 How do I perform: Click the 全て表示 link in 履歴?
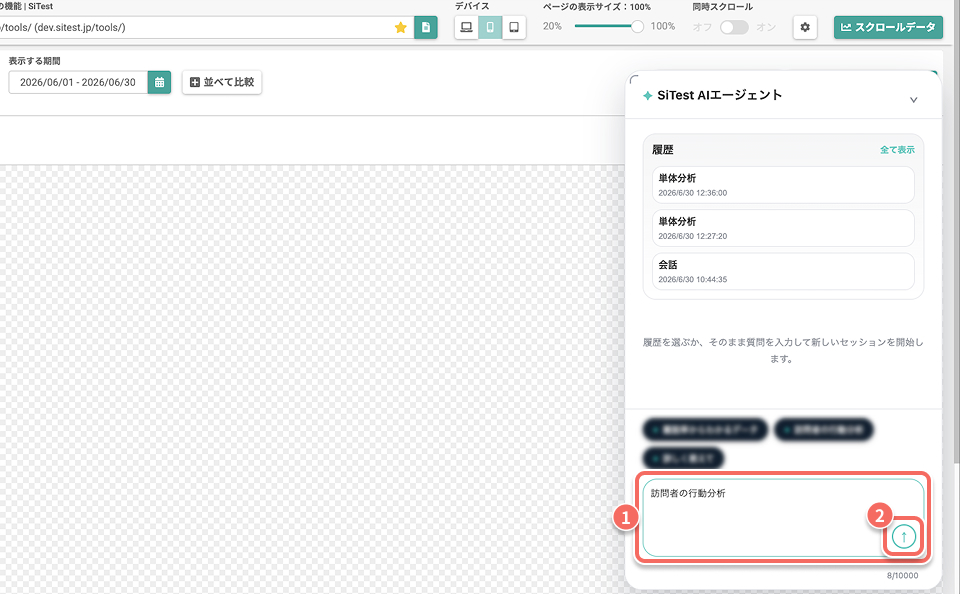[897, 149]
